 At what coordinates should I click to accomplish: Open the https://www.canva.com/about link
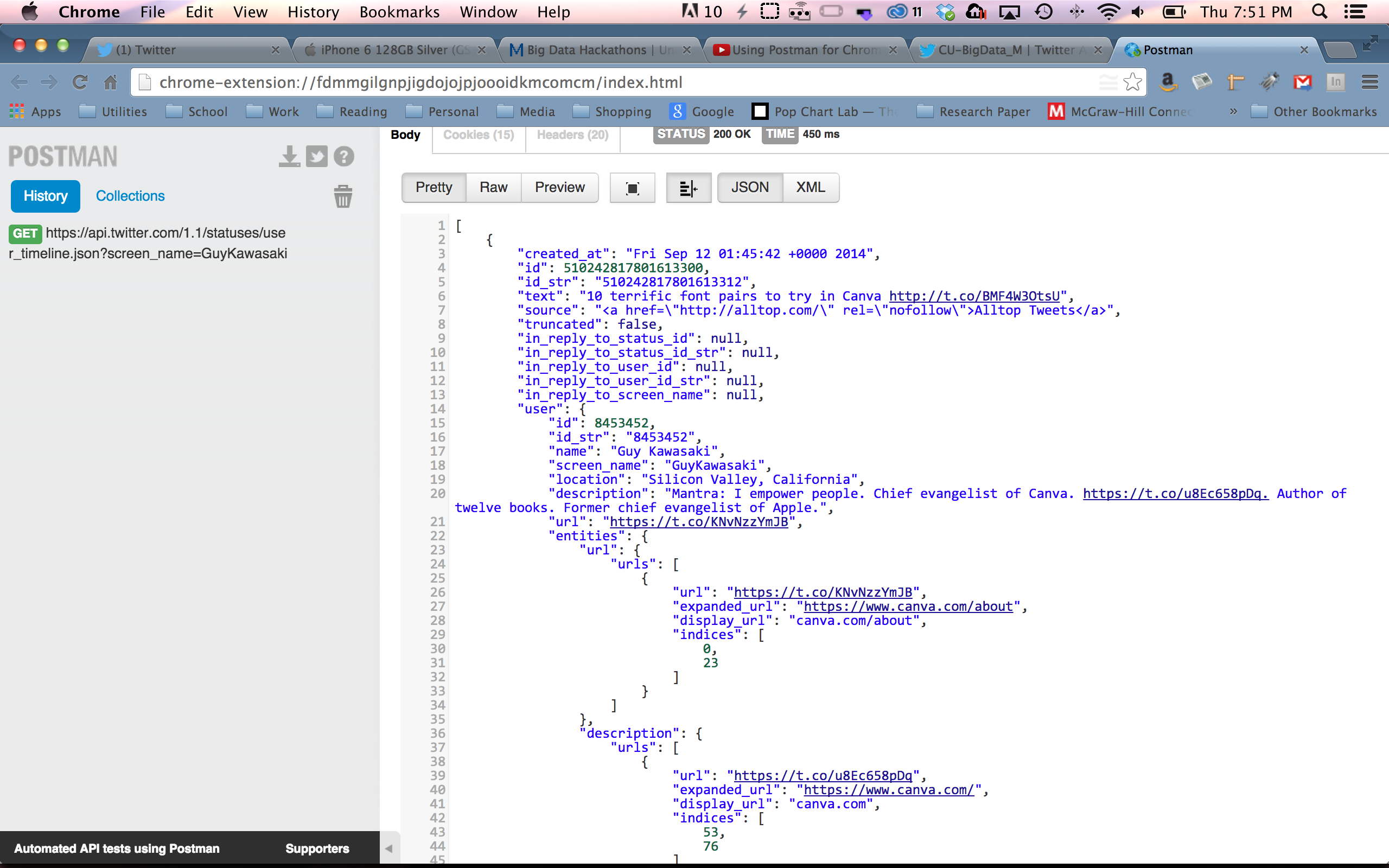[908, 606]
